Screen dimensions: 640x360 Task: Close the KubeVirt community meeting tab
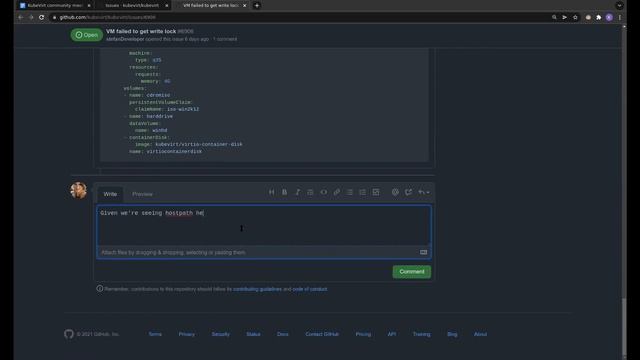(x=89, y=6)
